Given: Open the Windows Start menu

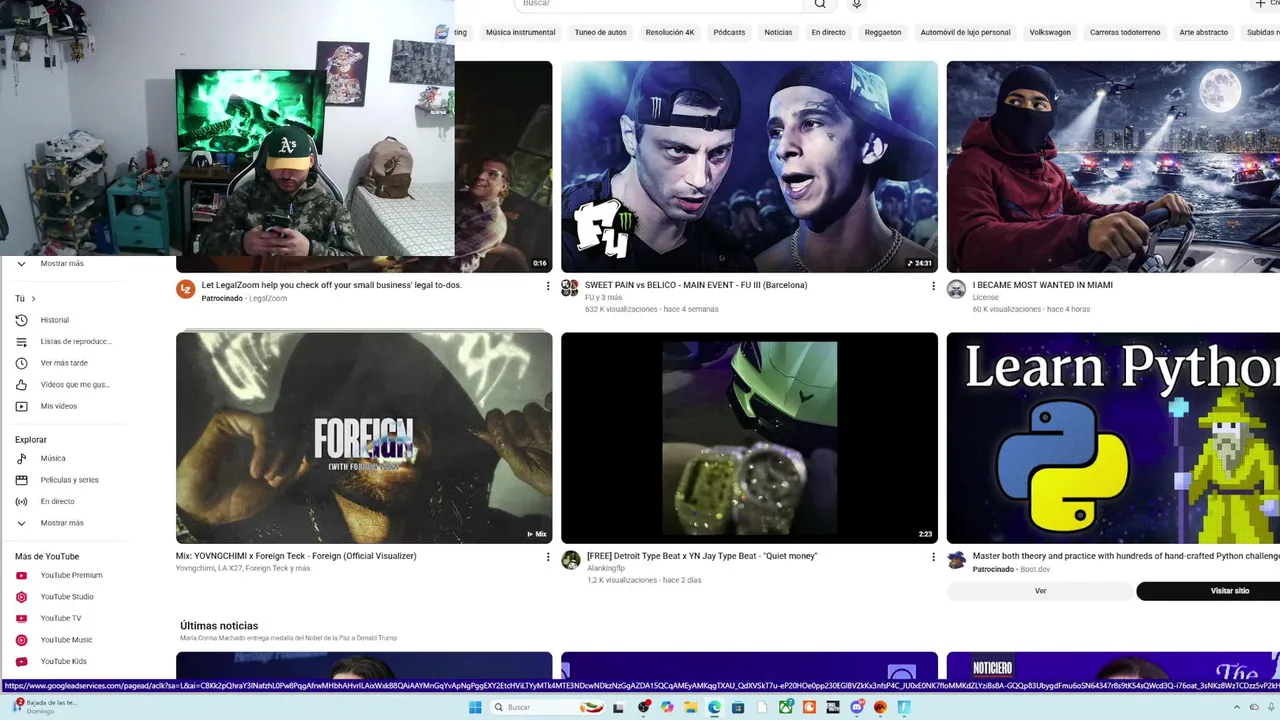Looking at the screenshot, I should coord(475,707).
